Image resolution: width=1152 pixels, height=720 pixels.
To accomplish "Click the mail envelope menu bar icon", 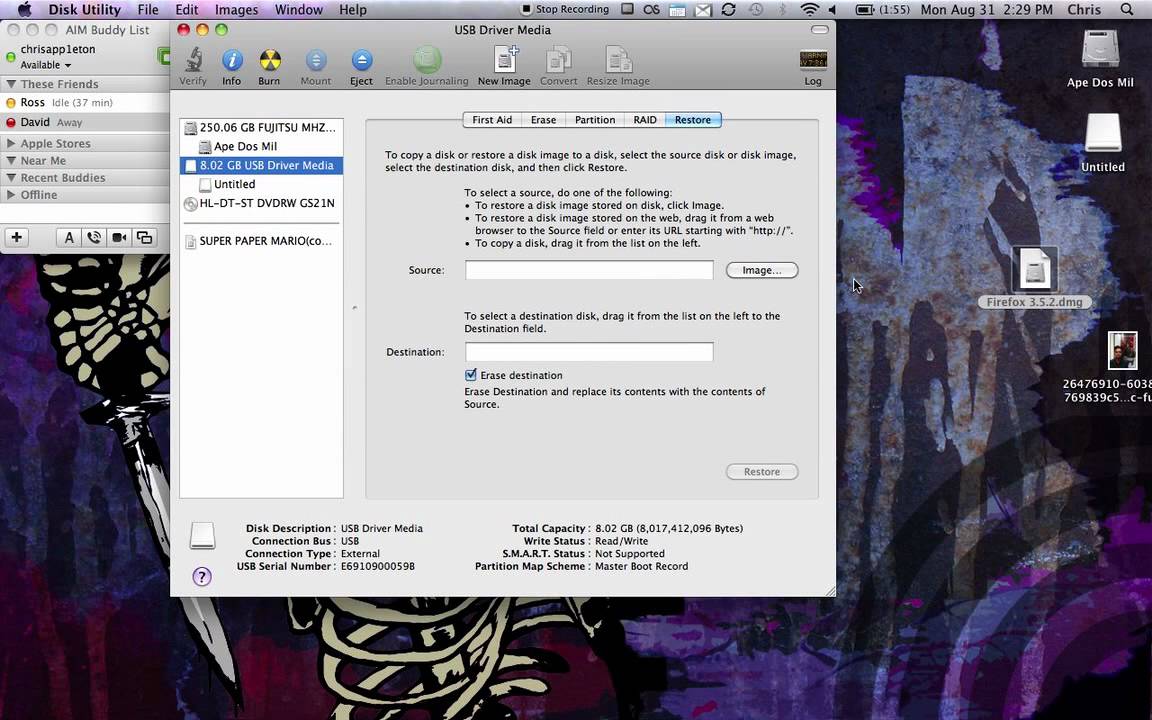I will pos(704,10).
